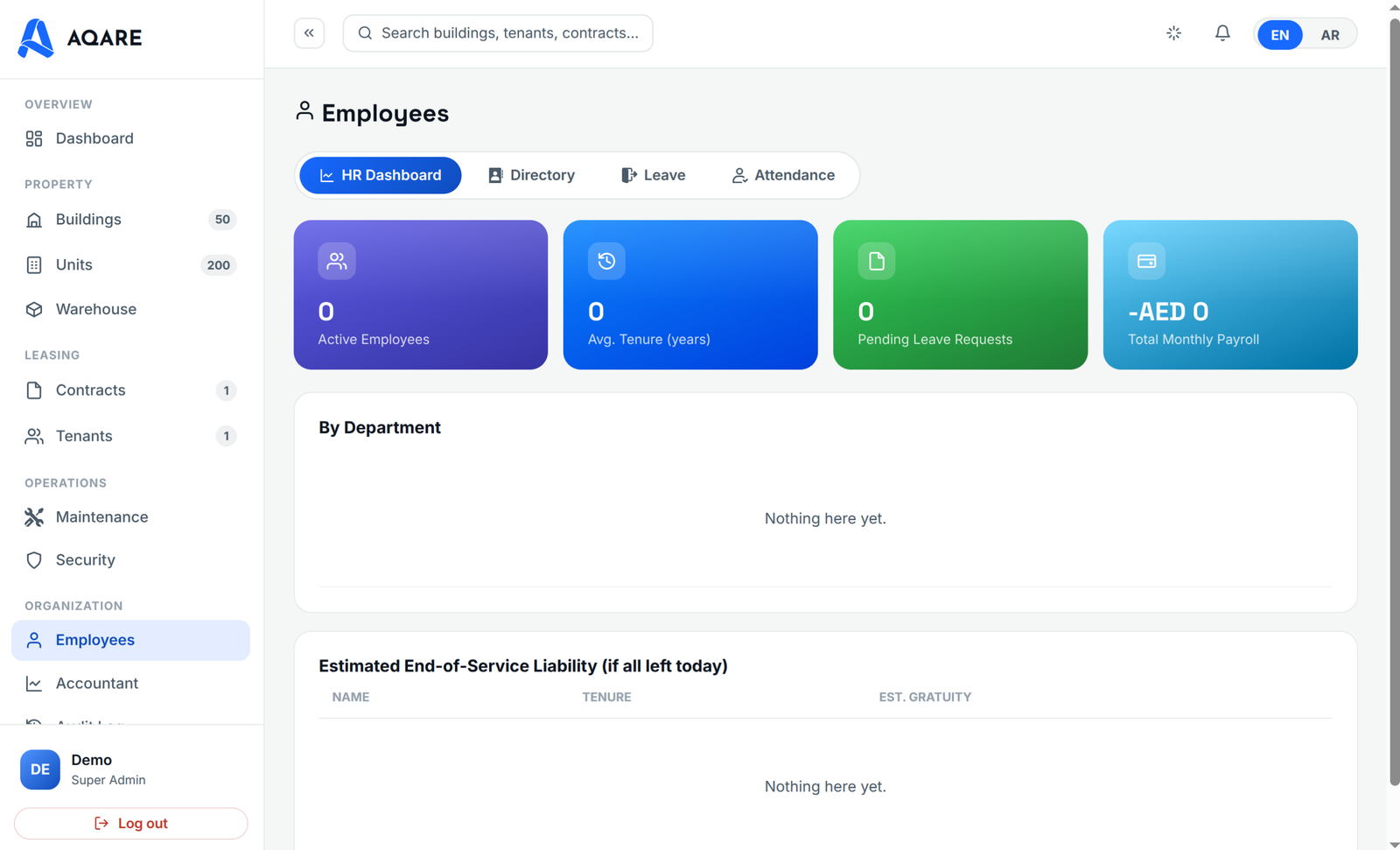Image resolution: width=1400 pixels, height=850 pixels.
Task: Click the Security shield icon
Action: 34,560
